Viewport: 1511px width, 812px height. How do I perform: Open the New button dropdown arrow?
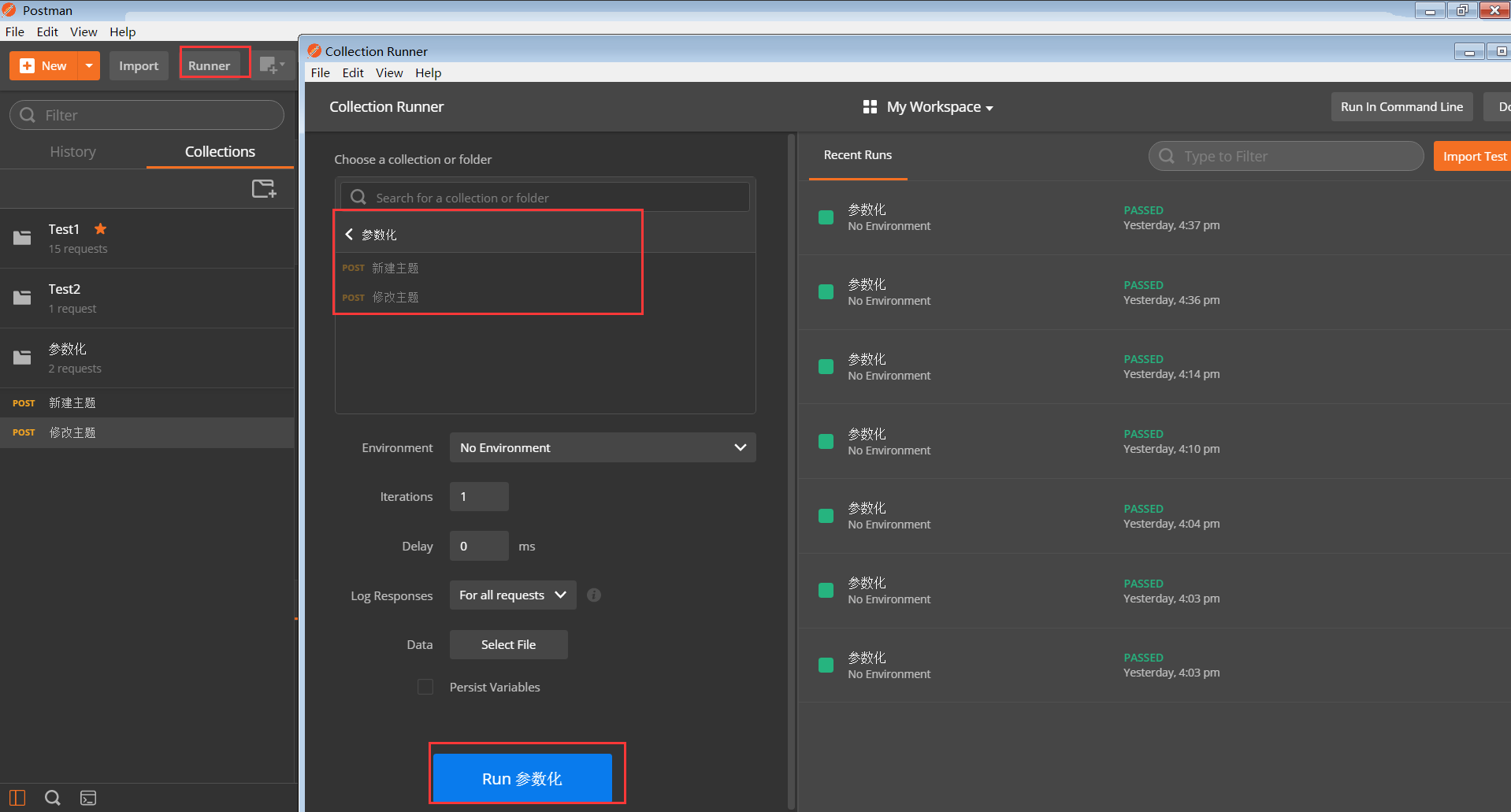[89, 66]
